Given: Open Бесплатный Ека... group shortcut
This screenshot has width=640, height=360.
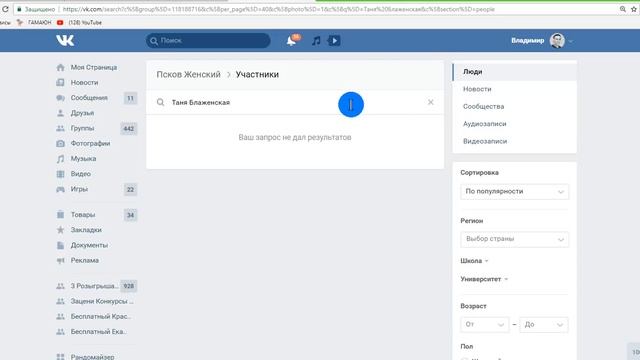Looking at the screenshot, I should 98,332.
